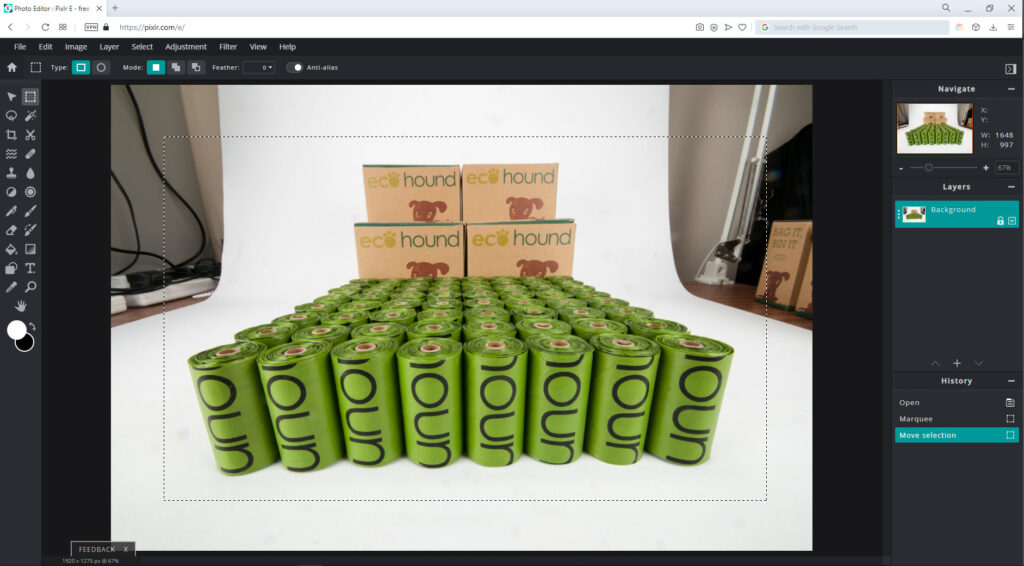Select the Magic Wand tool
1024x566 pixels.
[x=30, y=116]
